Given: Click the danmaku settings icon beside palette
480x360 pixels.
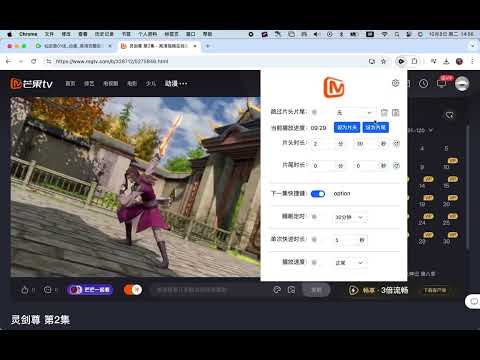Looking at the screenshot, I should coord(291,290).
